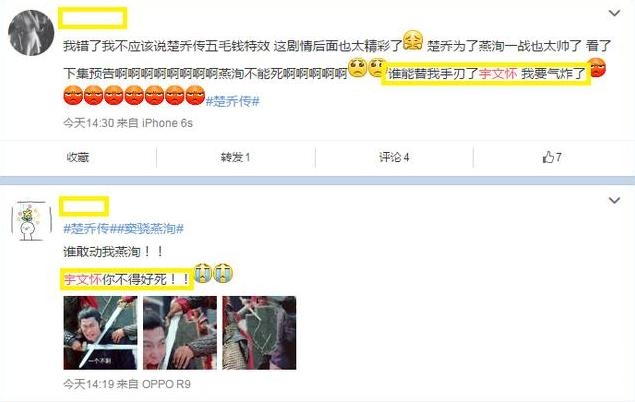Viewport: 635px width, 402px height.
Task: Open first post's dropdown chevron menu
Action: pos(614,13)
